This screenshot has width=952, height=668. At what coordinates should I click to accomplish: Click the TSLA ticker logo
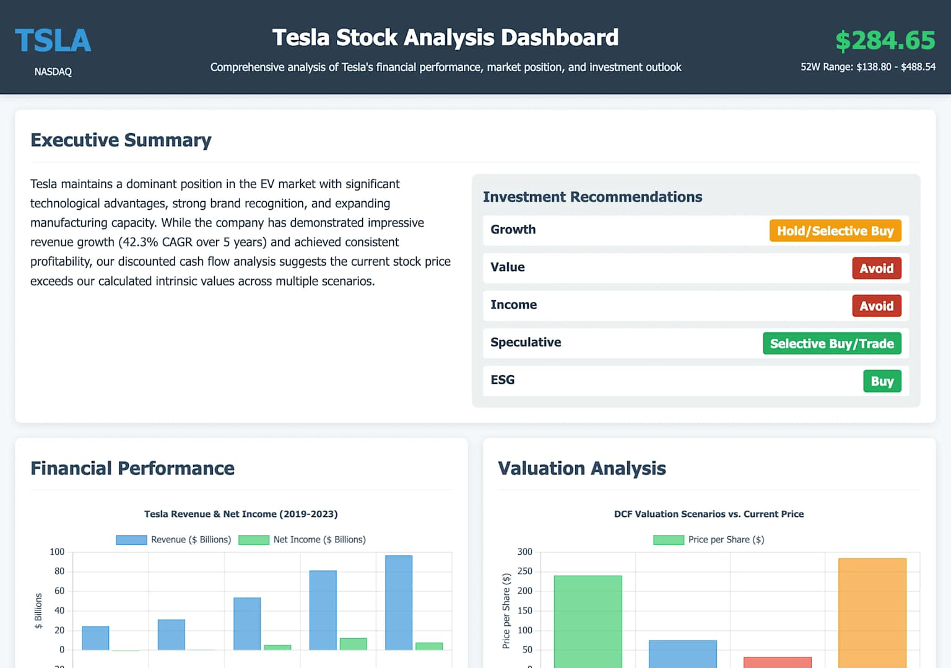coord(53,41)
